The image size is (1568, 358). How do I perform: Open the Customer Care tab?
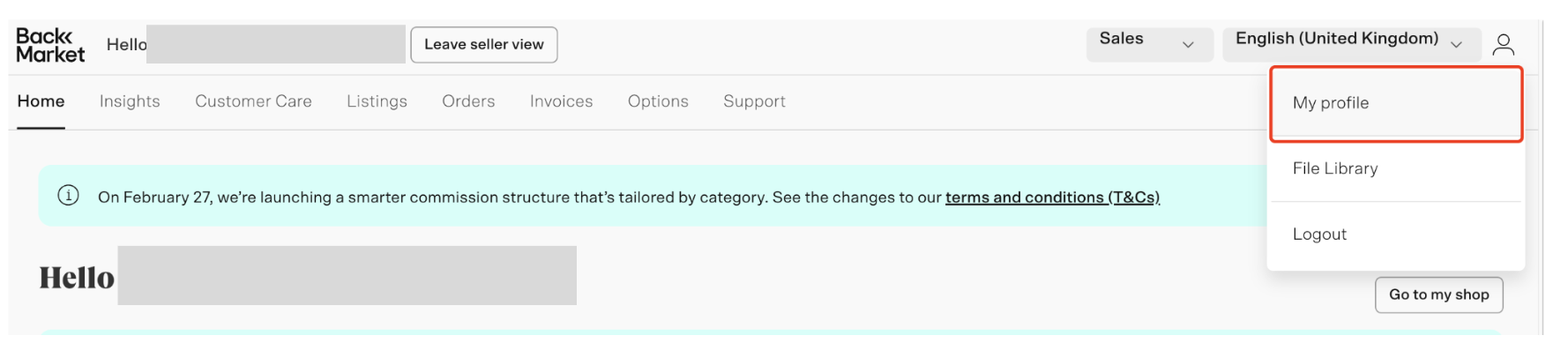tap(253, 101)
